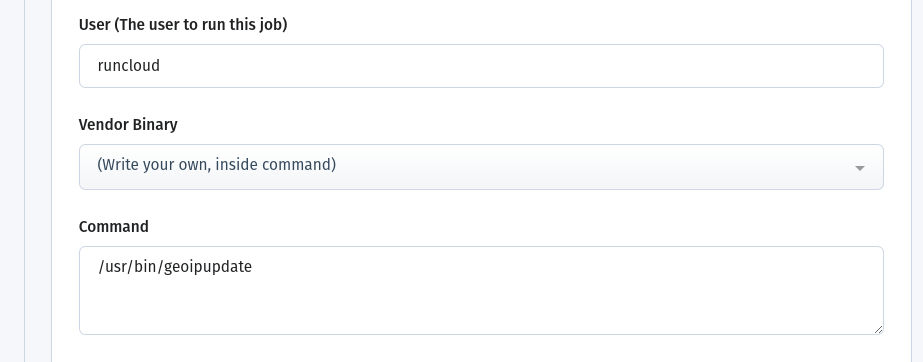
Task: Click the right end of the User field
Action: click(x=865, y=66)
